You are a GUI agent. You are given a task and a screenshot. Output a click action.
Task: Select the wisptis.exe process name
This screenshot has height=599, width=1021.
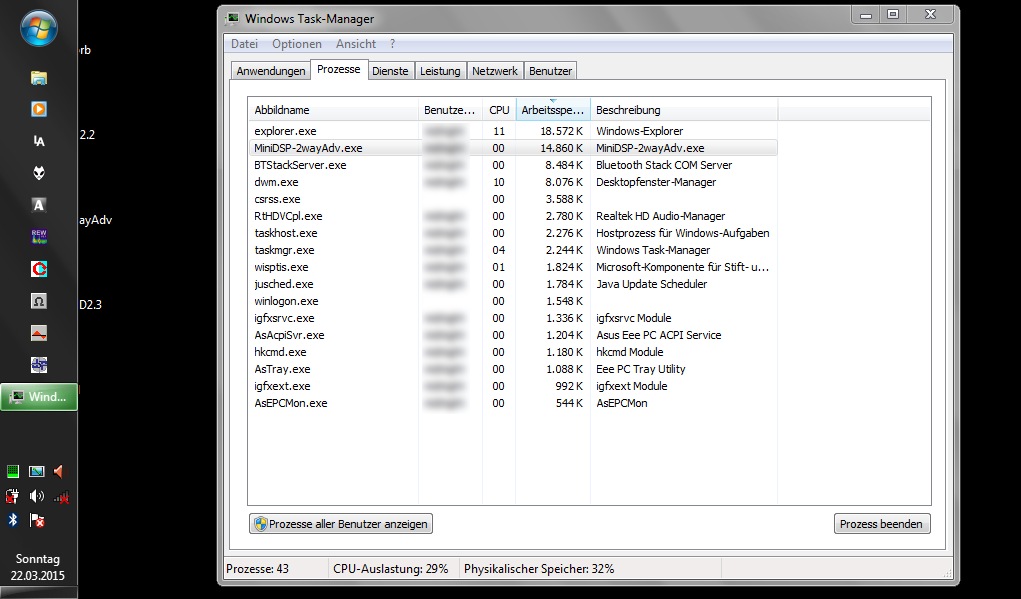281,267
